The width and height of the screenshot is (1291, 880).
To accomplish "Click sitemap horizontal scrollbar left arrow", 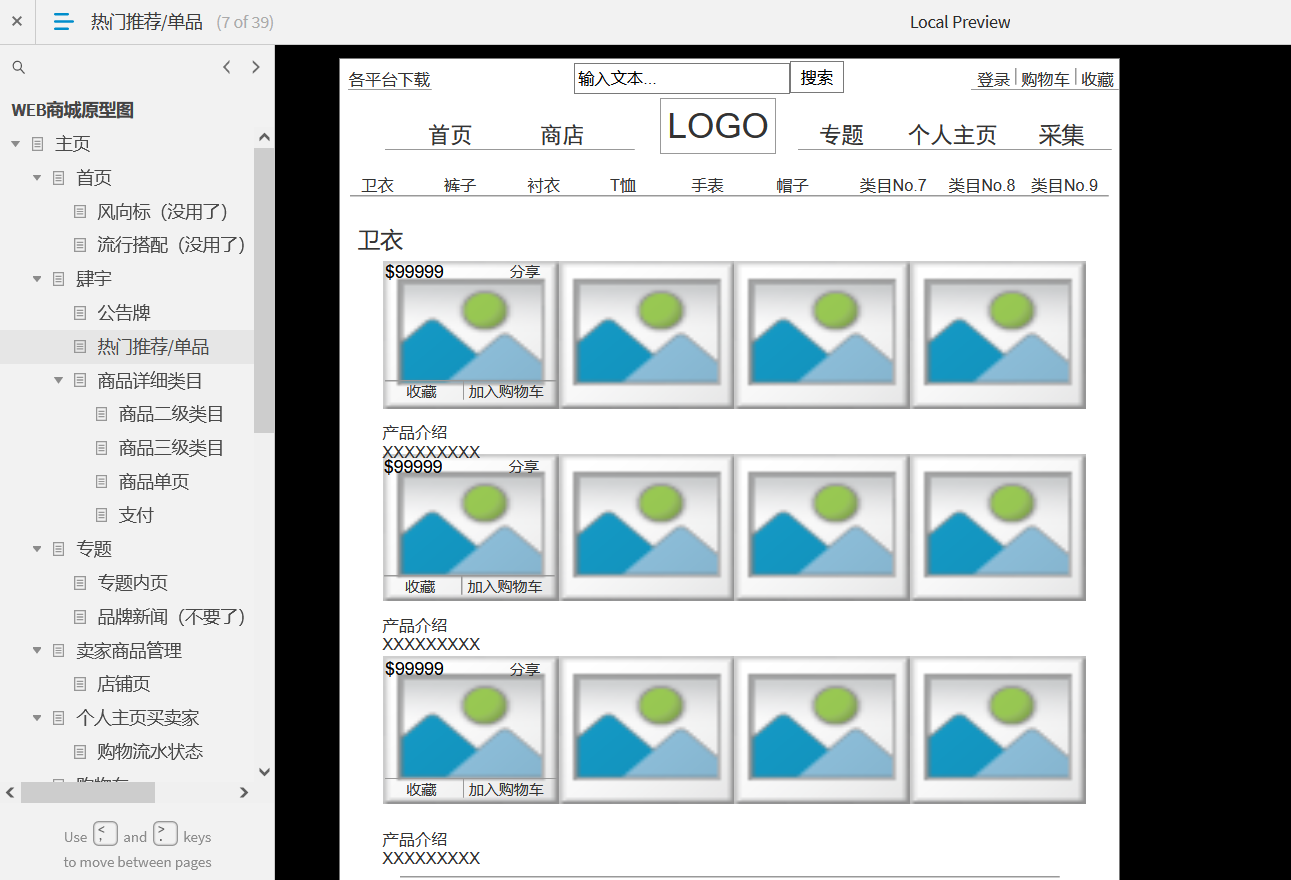I will [10, 793].
